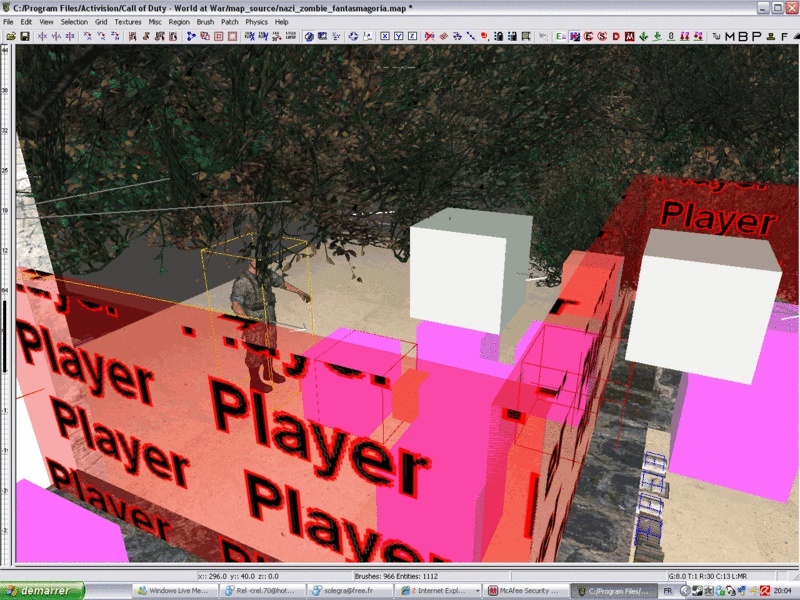The image size is (800, 600).
Task: Open the Textures menu
Action: [x=128, y=22]
